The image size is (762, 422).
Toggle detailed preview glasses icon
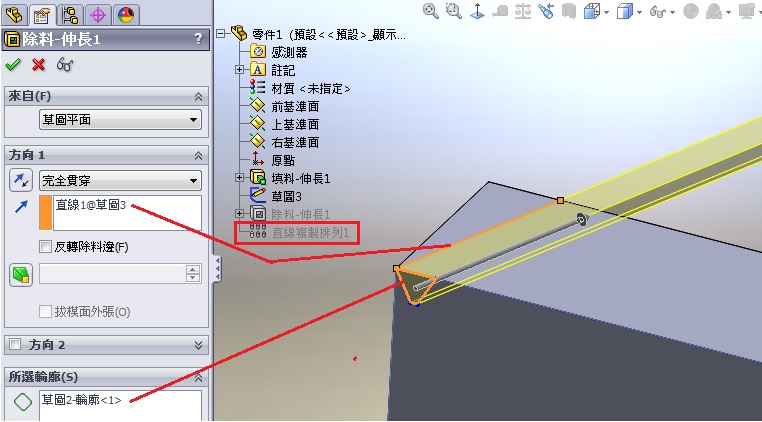click(65, 64)
